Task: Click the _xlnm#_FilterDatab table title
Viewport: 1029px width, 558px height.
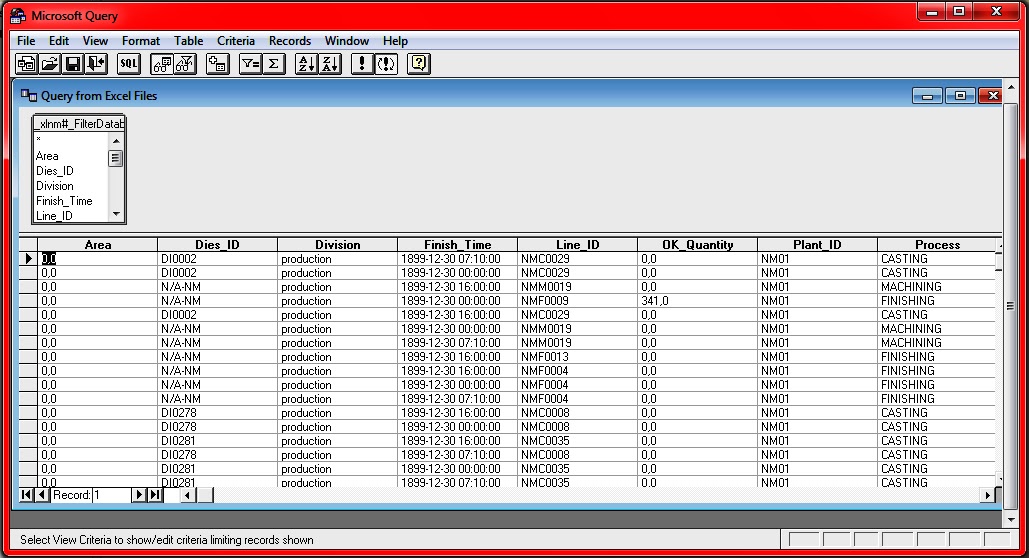Action: [x=79, y=123]
